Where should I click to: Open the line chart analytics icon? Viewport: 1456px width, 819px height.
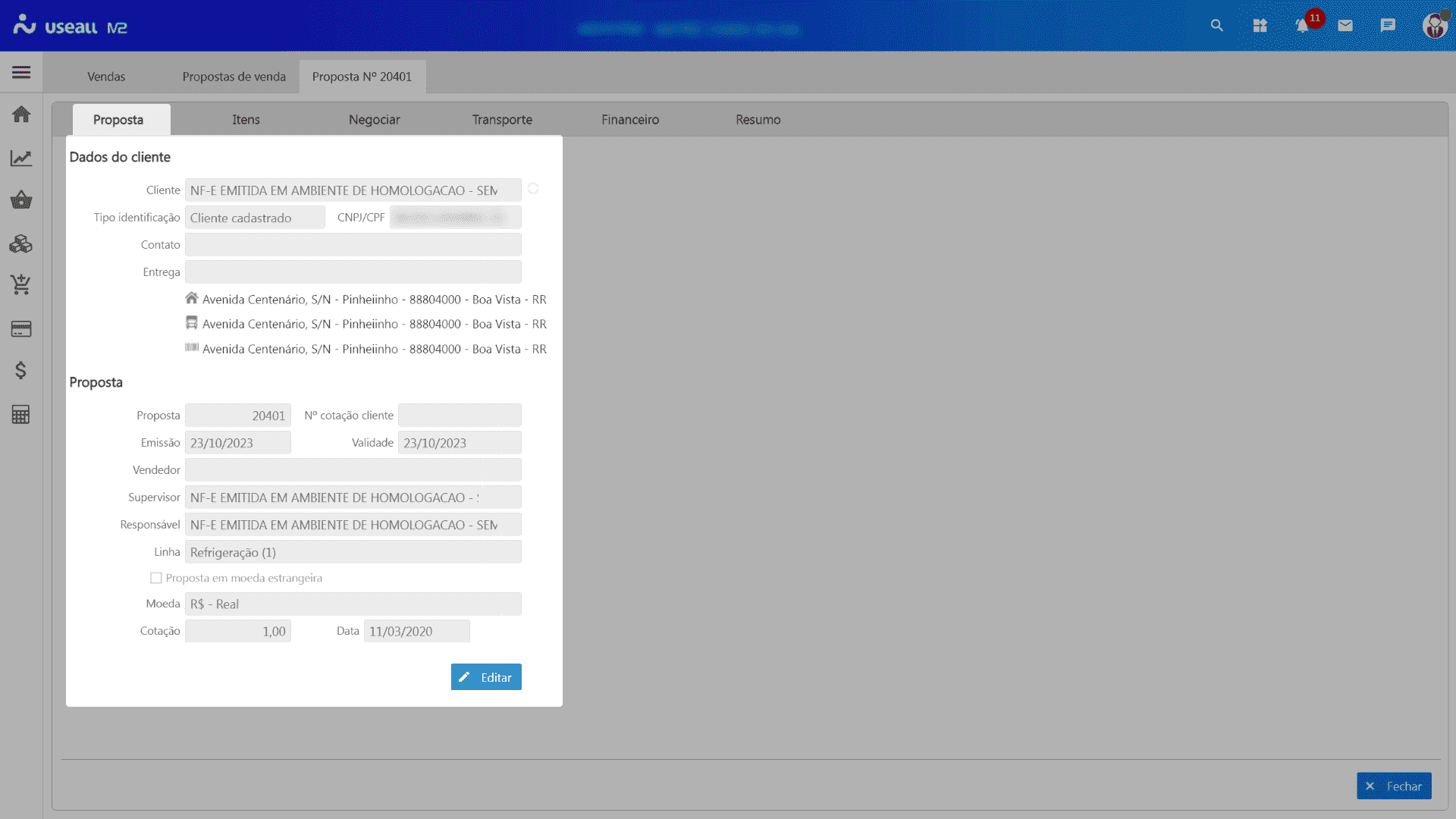(21, 158)
